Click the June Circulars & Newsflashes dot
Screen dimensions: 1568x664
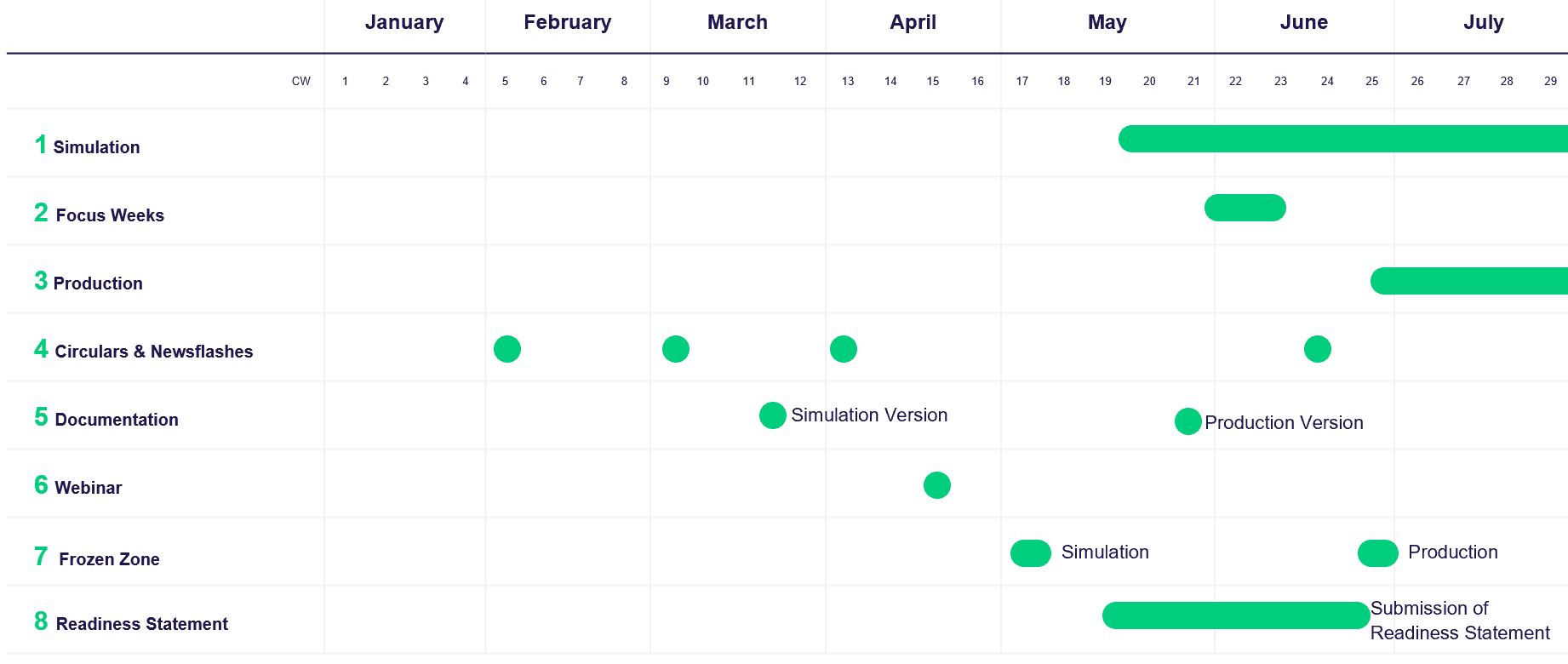[x=1317, y=349]
